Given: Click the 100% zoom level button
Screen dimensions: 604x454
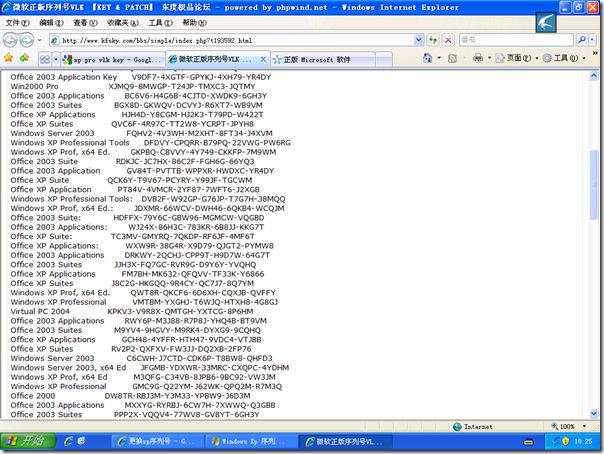Looking at the screenshot, I should (563, 426).
